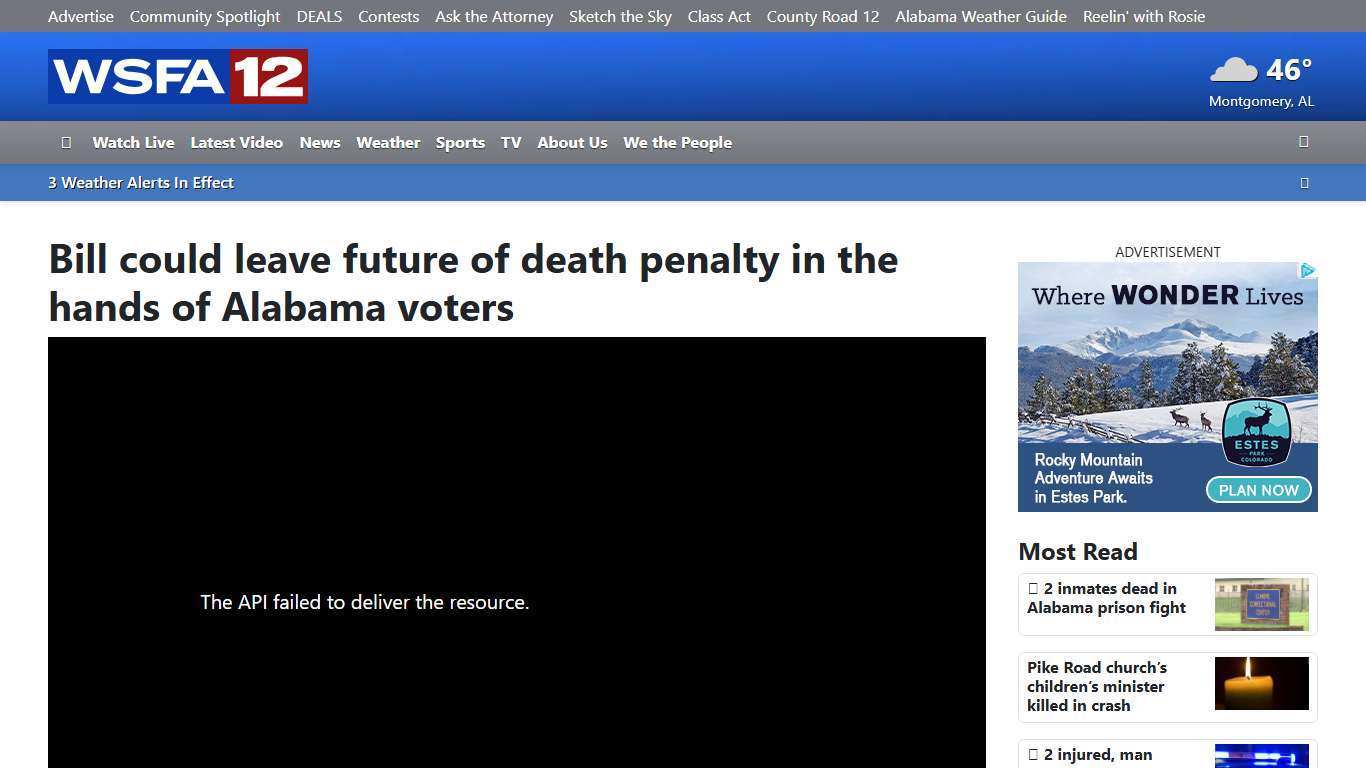The width and height of the screenshot is (1366, 768).
Task: Open the News section dropdown in the navbar
Action: [319, 142]
